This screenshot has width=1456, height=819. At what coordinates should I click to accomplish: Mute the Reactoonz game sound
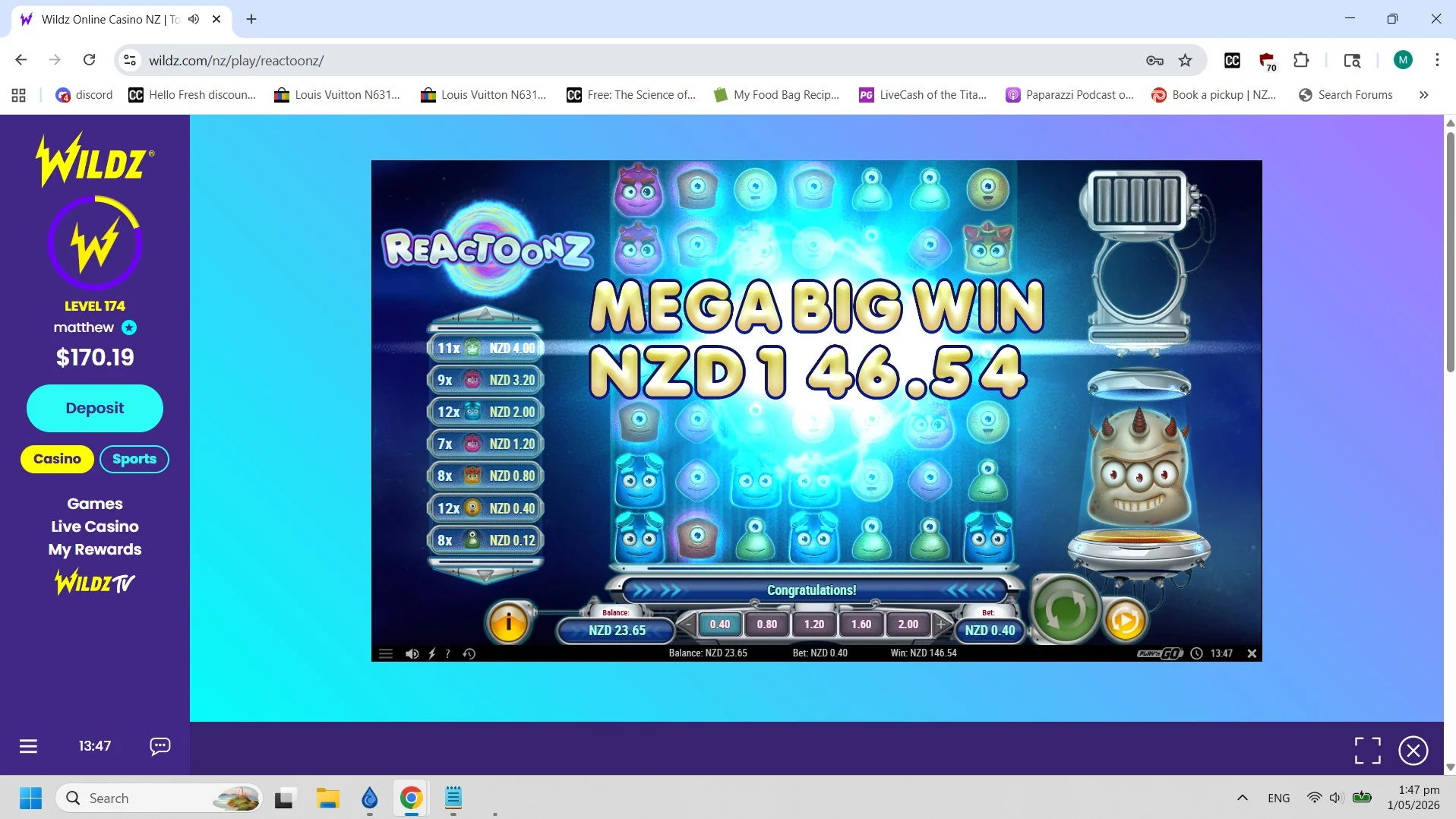pyautogui.click(x=412, y=653)
